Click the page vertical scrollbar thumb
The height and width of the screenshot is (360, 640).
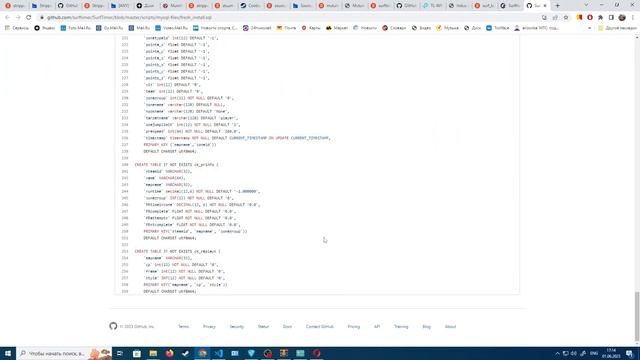coord(637,316)
